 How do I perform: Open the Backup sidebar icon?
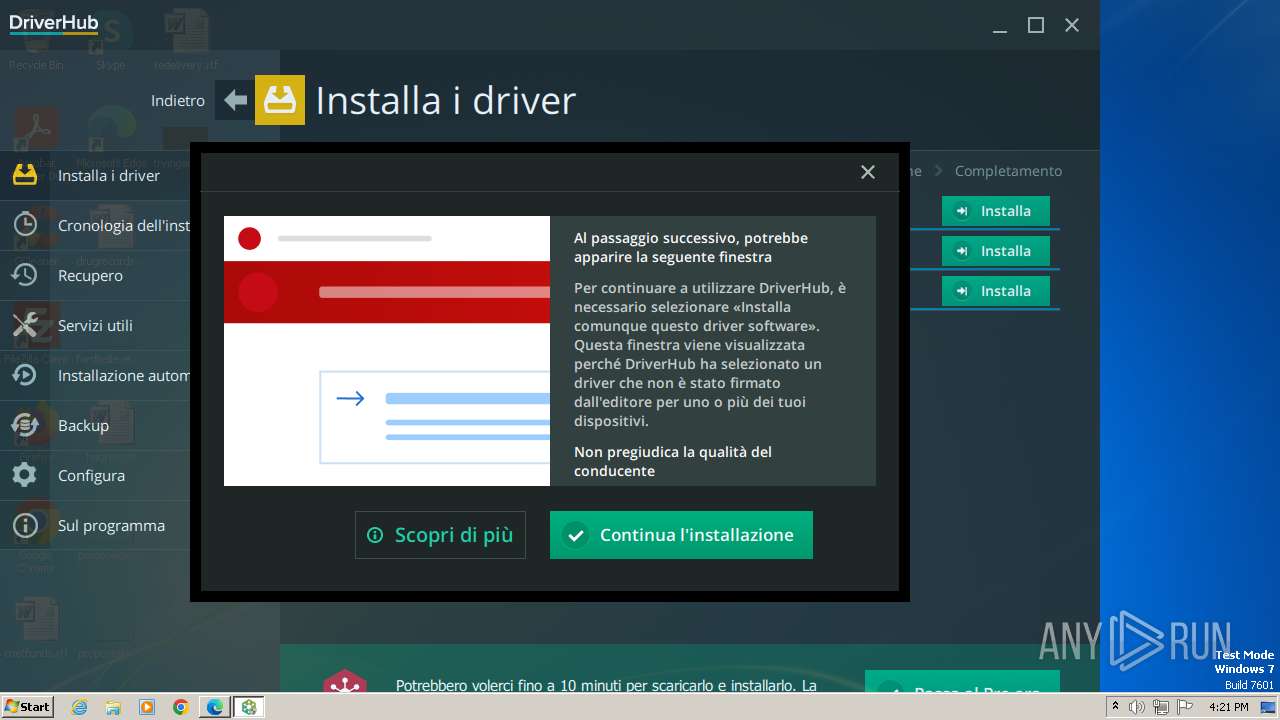click(x=24, y=425)
